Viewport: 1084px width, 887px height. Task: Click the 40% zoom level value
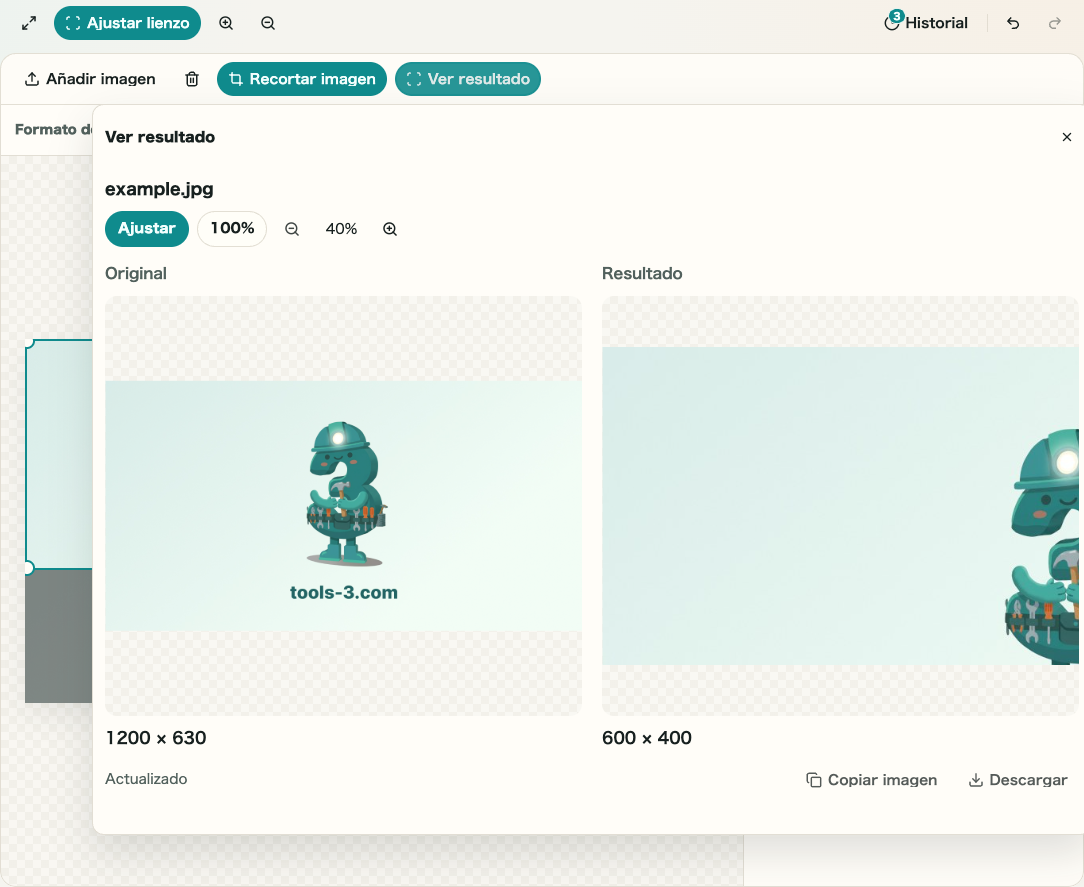[x=342, y=229]
